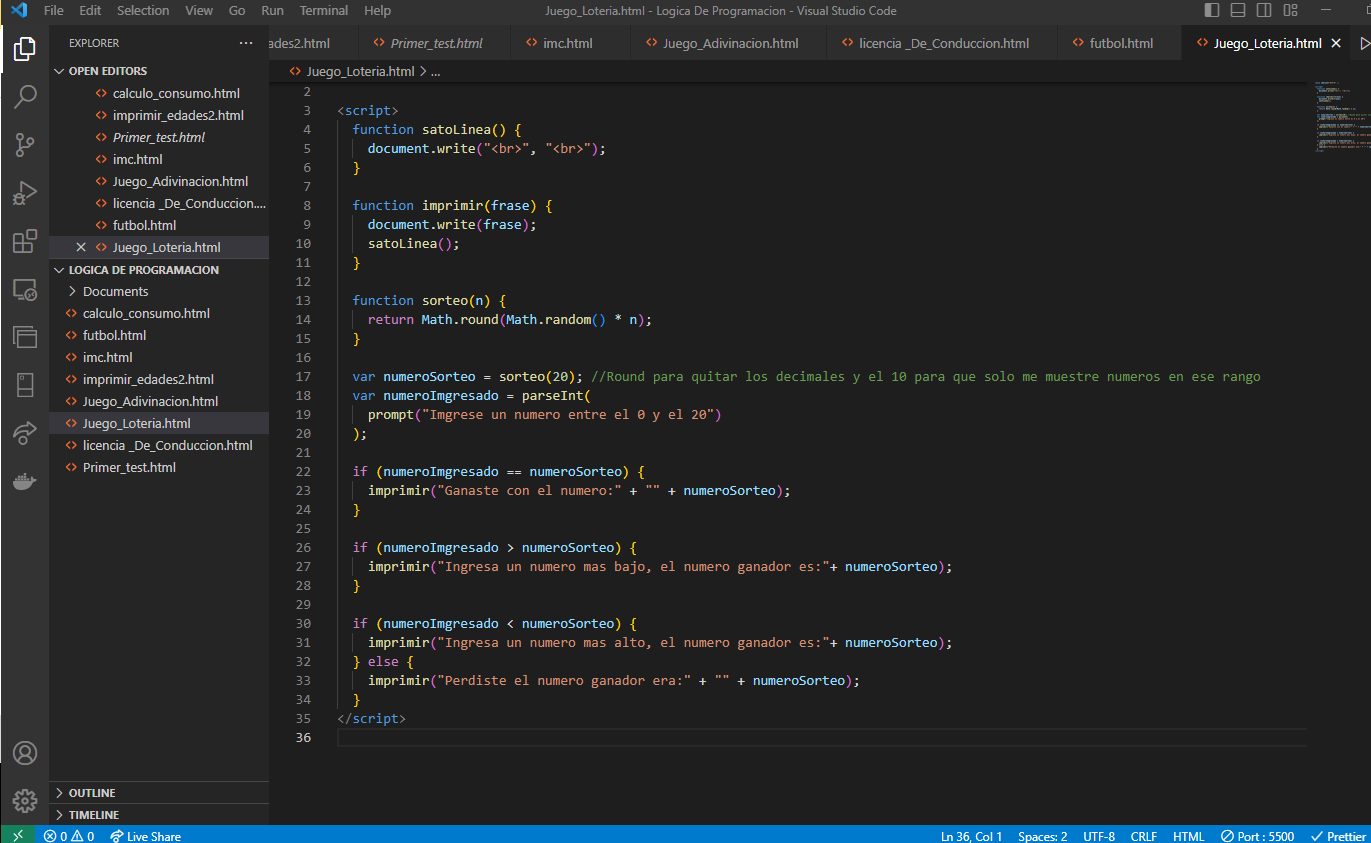Click the Port: 5500 Live Server item
The height and width of the screenshot is (843, 1371).
pos(1258,836)
